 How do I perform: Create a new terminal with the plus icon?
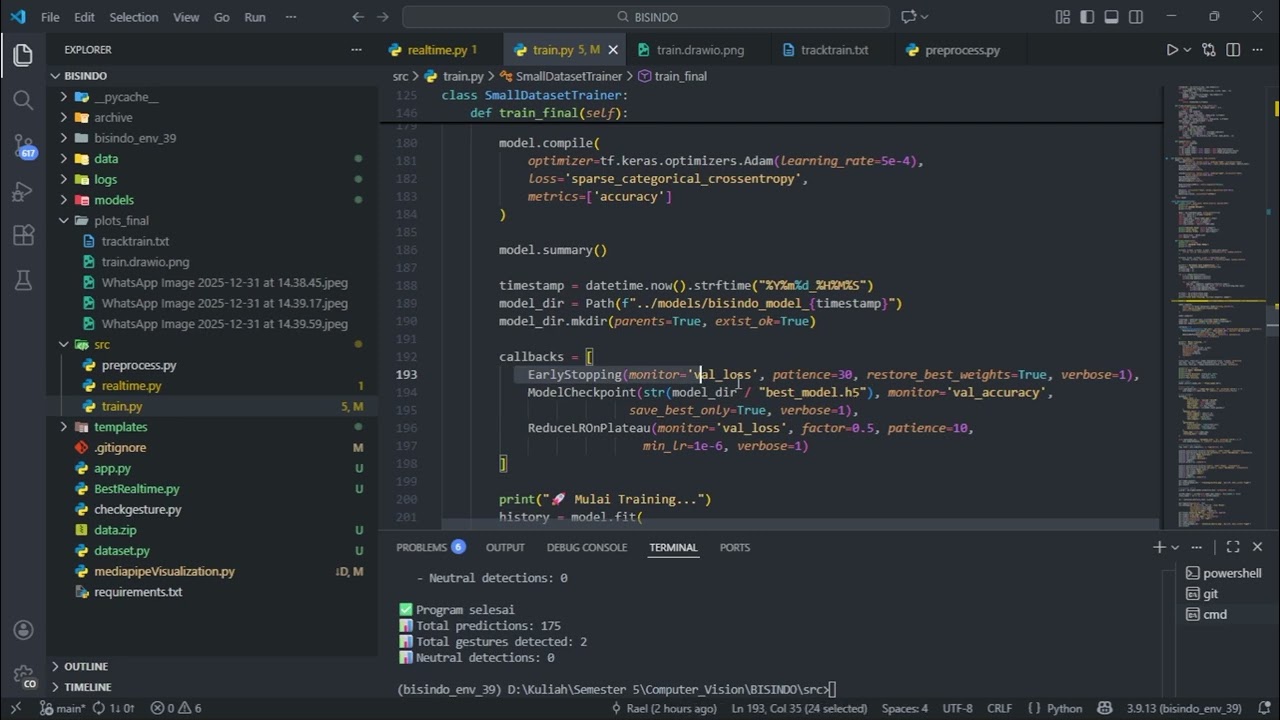[1159, 547]
